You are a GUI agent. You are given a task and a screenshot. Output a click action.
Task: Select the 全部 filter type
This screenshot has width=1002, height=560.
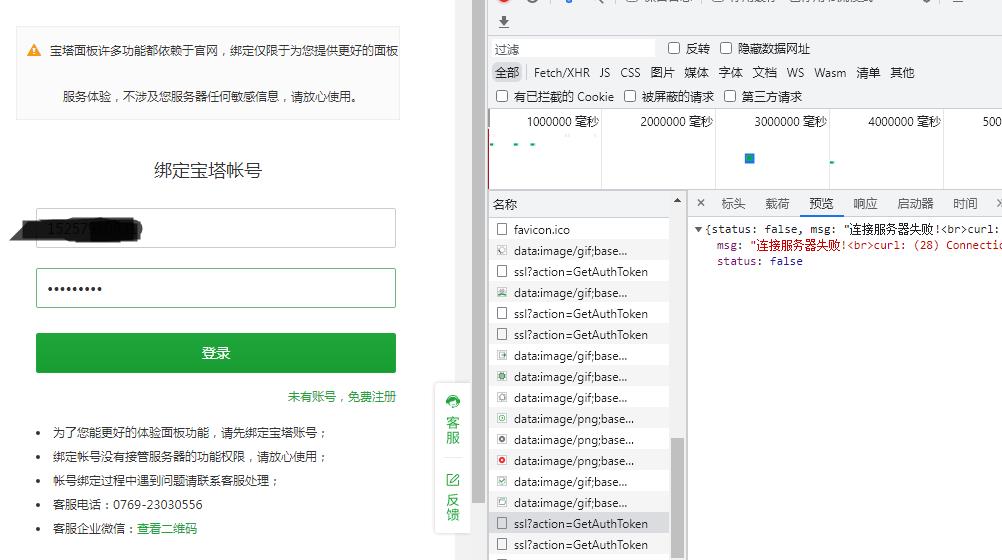[x=507, y=73]
